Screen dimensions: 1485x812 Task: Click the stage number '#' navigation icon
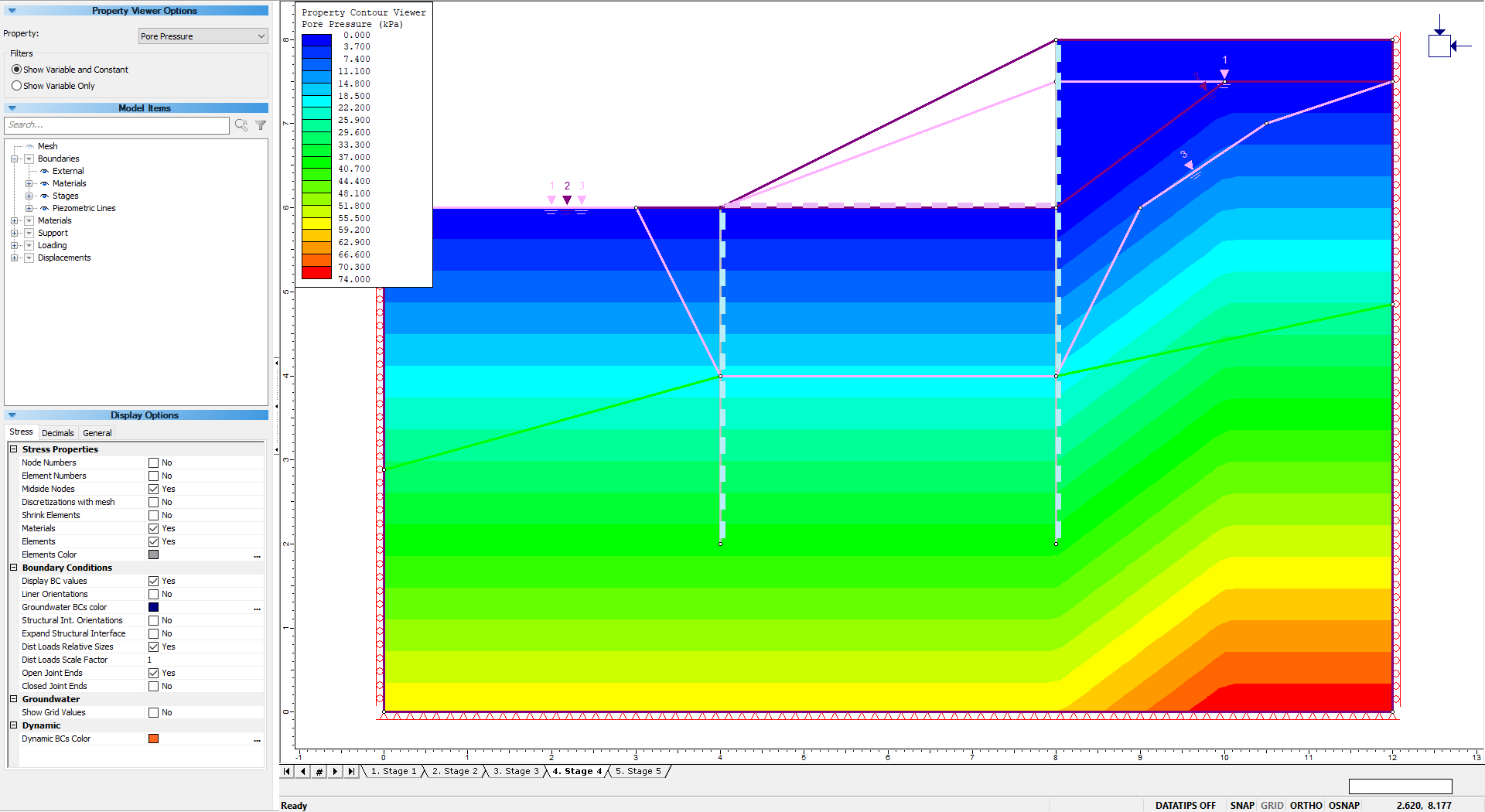click(319, 771)
